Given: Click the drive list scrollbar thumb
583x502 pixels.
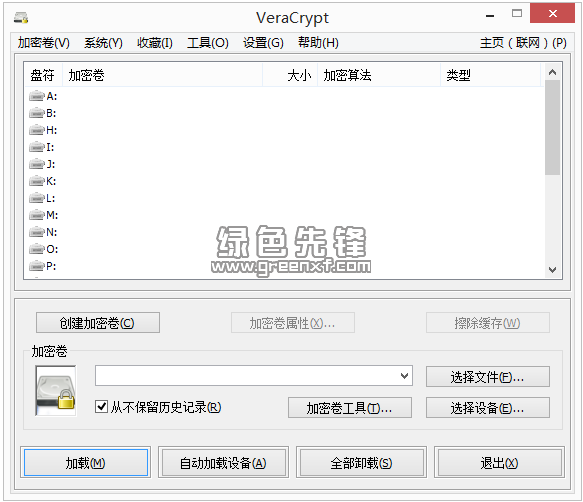Looking at the screenshot, I should click(553, 127).
